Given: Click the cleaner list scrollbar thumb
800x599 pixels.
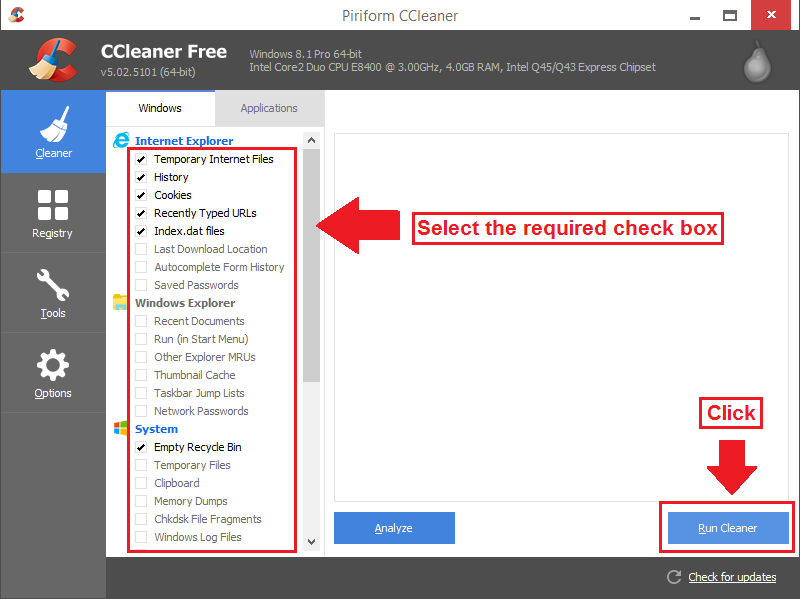Looking at the screenshot, I should pyautogui.click(x=312, y=265).
